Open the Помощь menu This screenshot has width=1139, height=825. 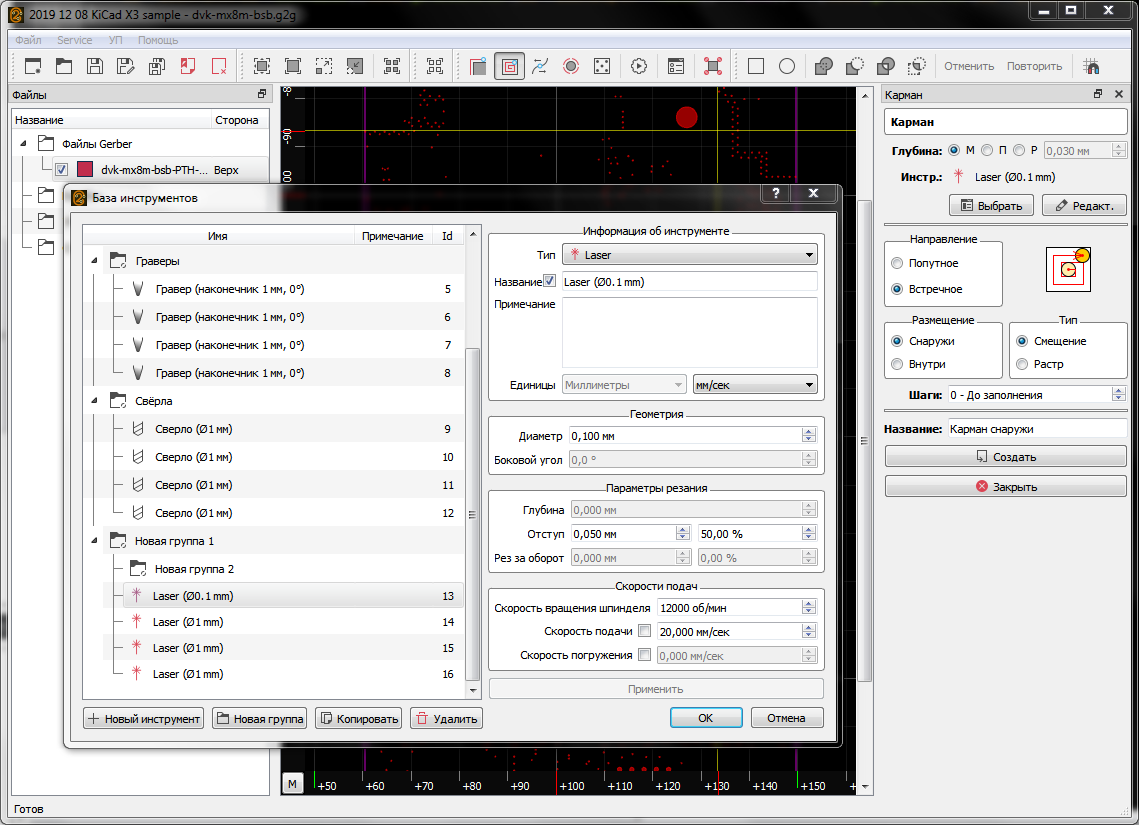(x=158, y=40)
